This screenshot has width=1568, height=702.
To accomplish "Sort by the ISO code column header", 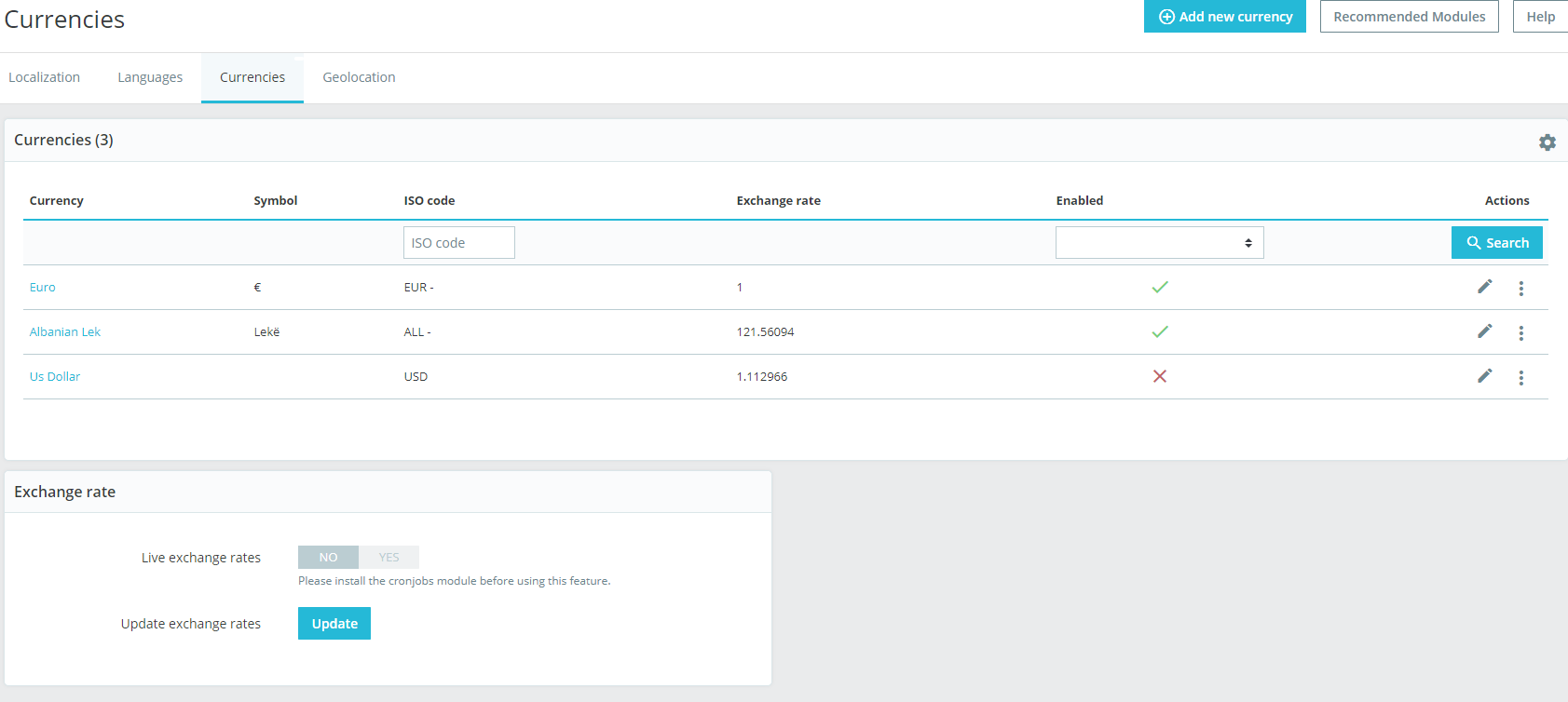I will click(429, 200).
